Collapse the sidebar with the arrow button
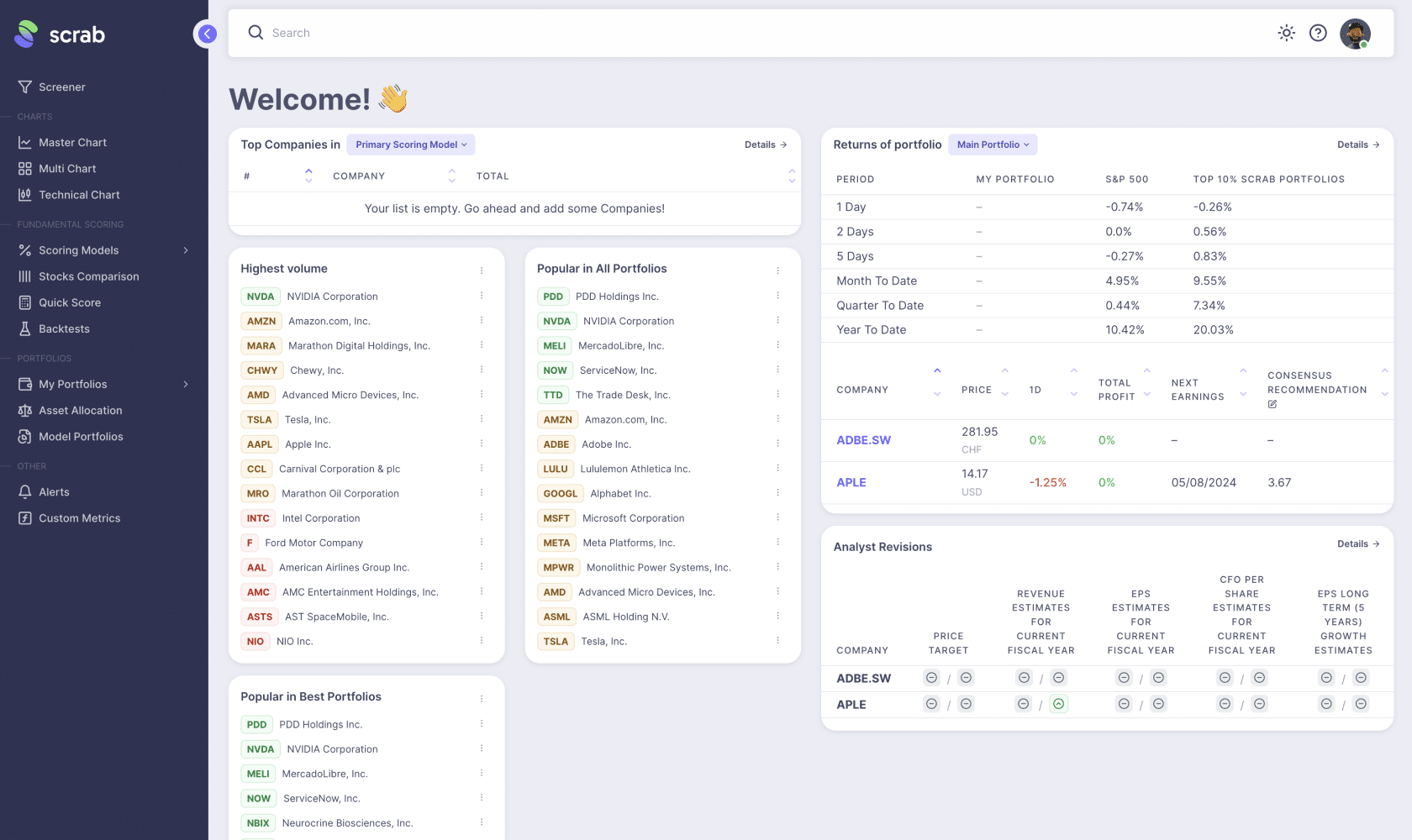 click(x=207, y=34)
